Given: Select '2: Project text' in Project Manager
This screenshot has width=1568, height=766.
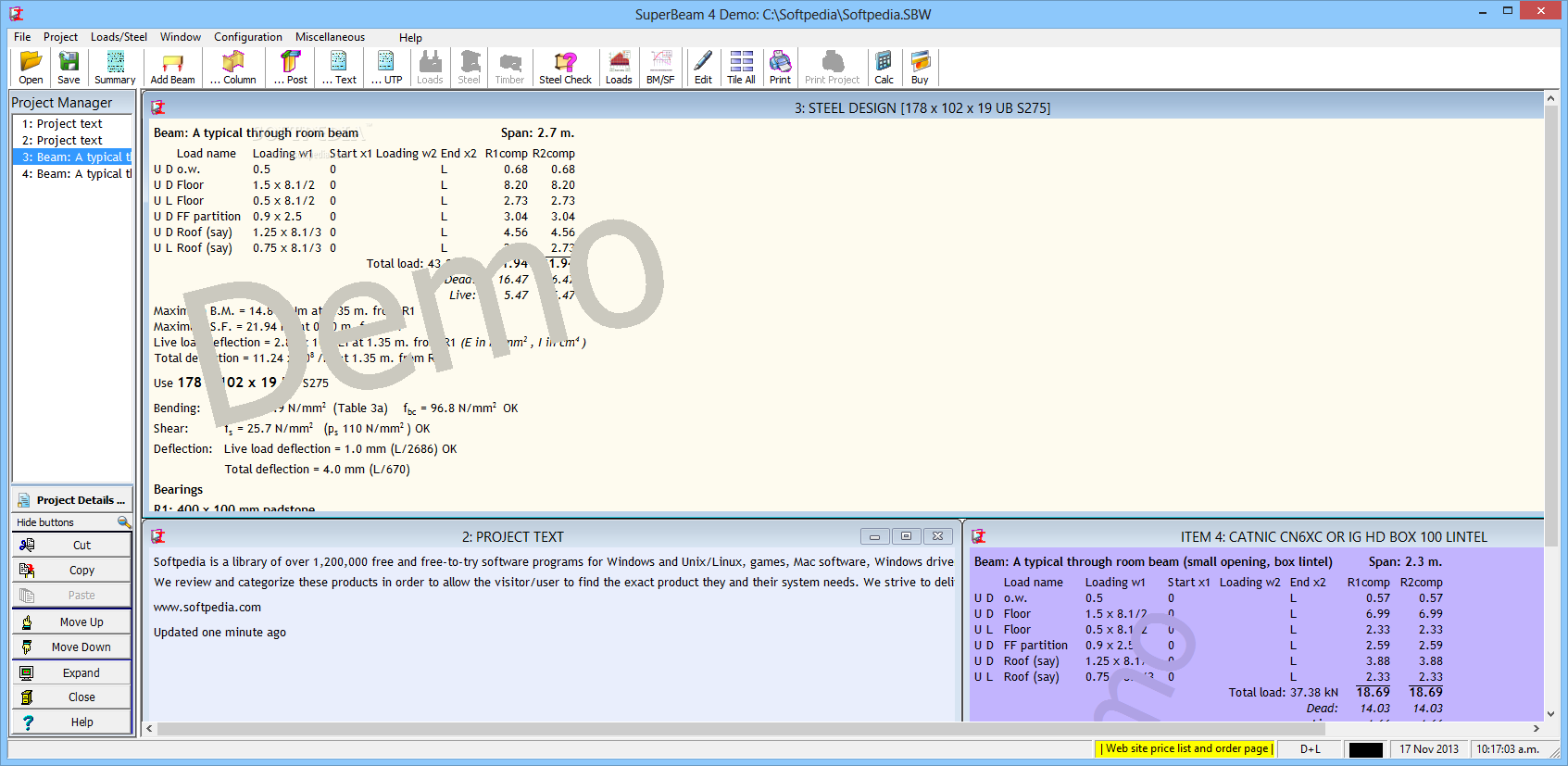Looking at the screenshot, I should point(73,141).
